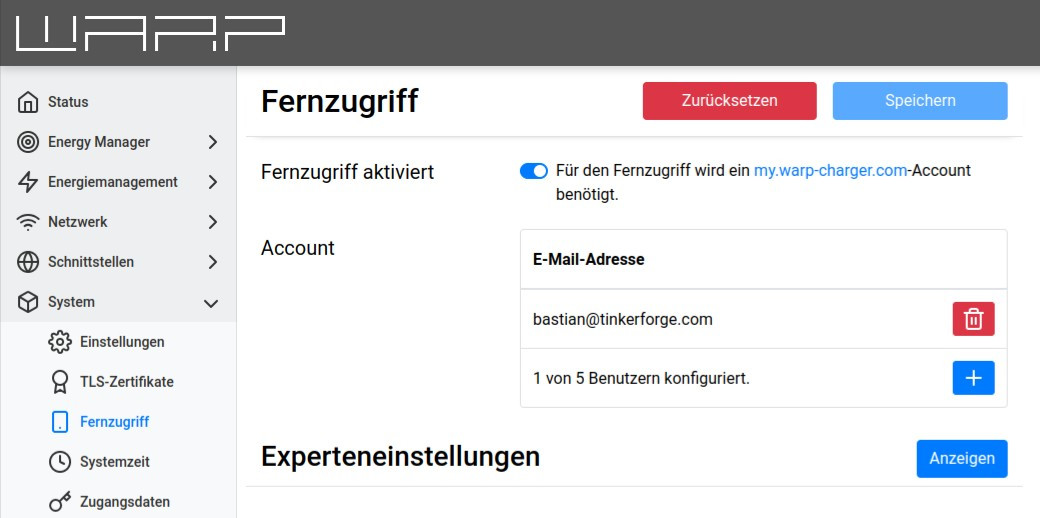Expand the Schnittstellen submenu chevron
This screenshot has width=1040, height=518.
tap(212, 262)
